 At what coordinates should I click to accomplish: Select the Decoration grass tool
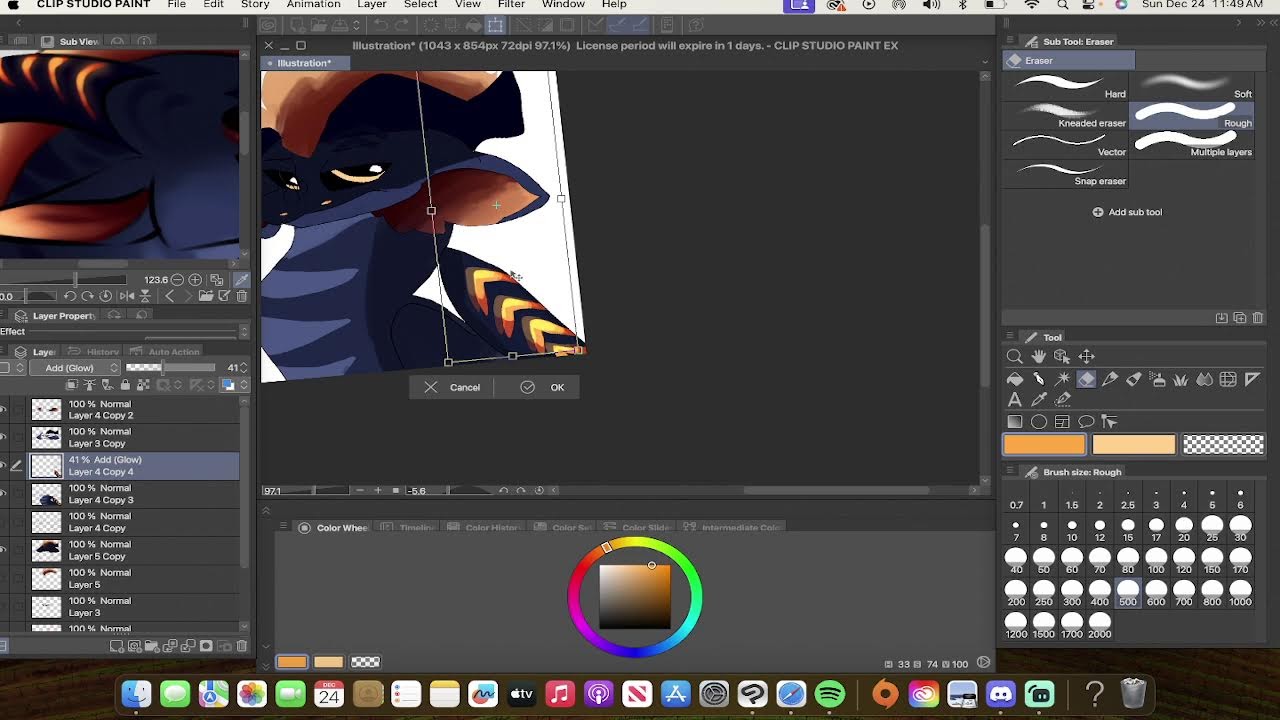pyautogui.click(x=1181, y=379)
